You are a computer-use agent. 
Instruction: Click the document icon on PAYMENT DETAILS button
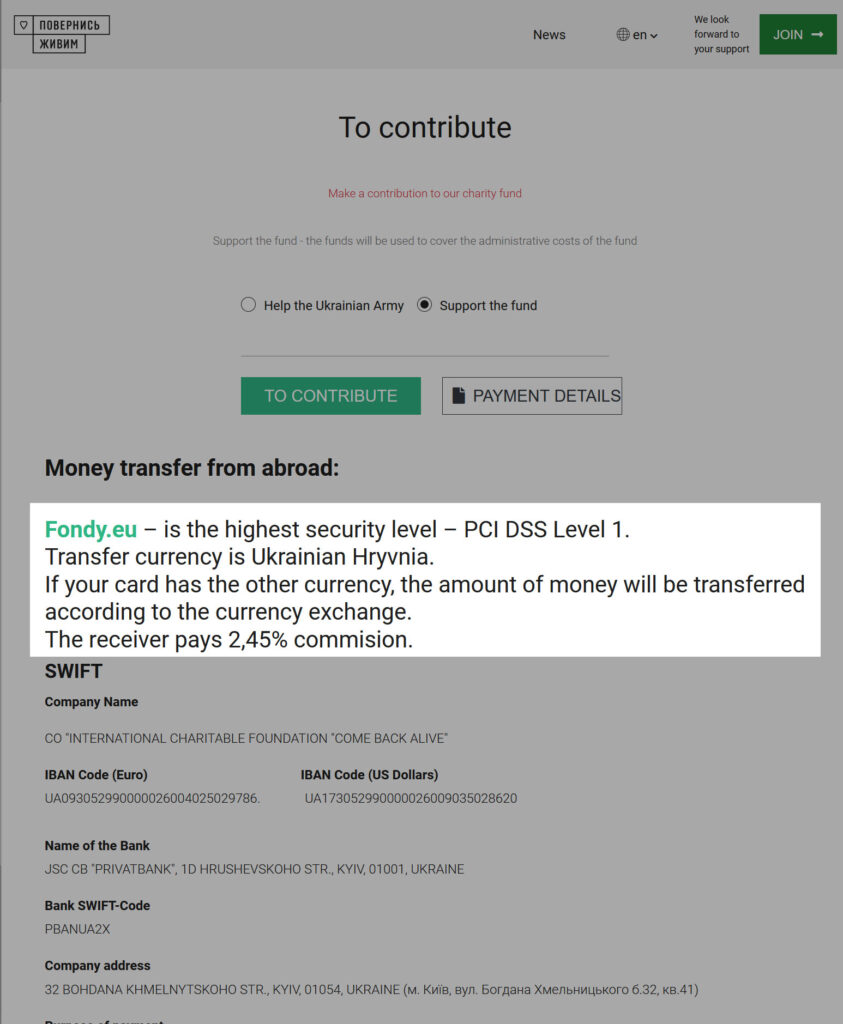pos(460,395)
